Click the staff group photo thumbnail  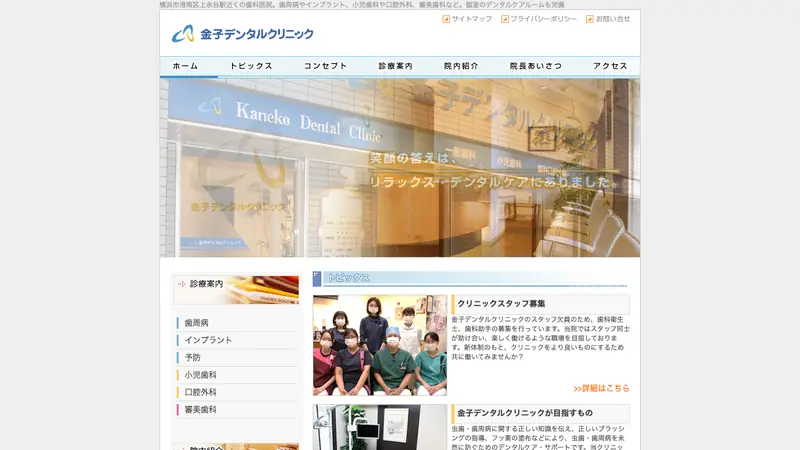380,345
